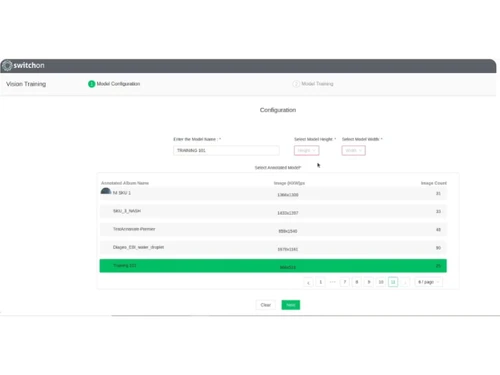The height and width of the screenshot is (375, 500).
Task: Click the Model Training step 2 circle
Action: 296,84
